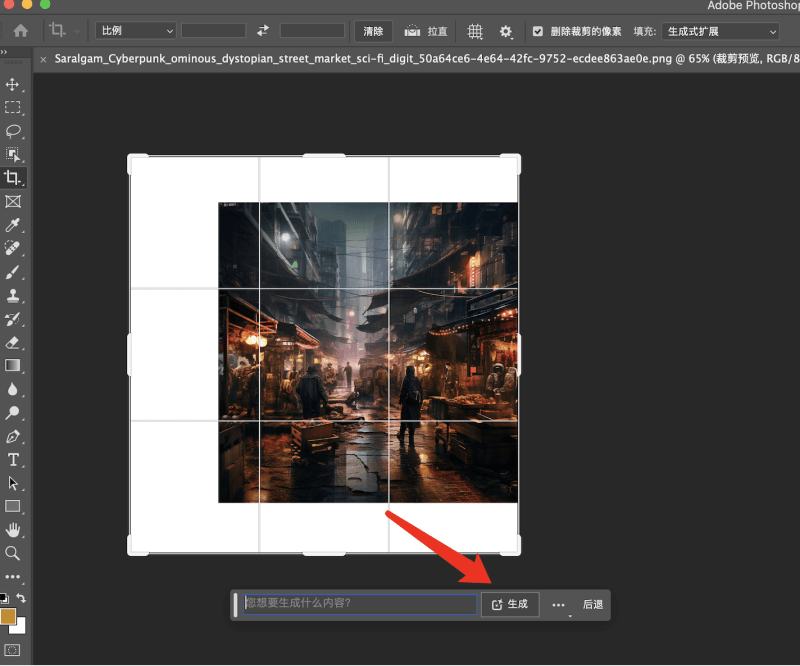Click the 生成 generate button

(x=510, y=604)
